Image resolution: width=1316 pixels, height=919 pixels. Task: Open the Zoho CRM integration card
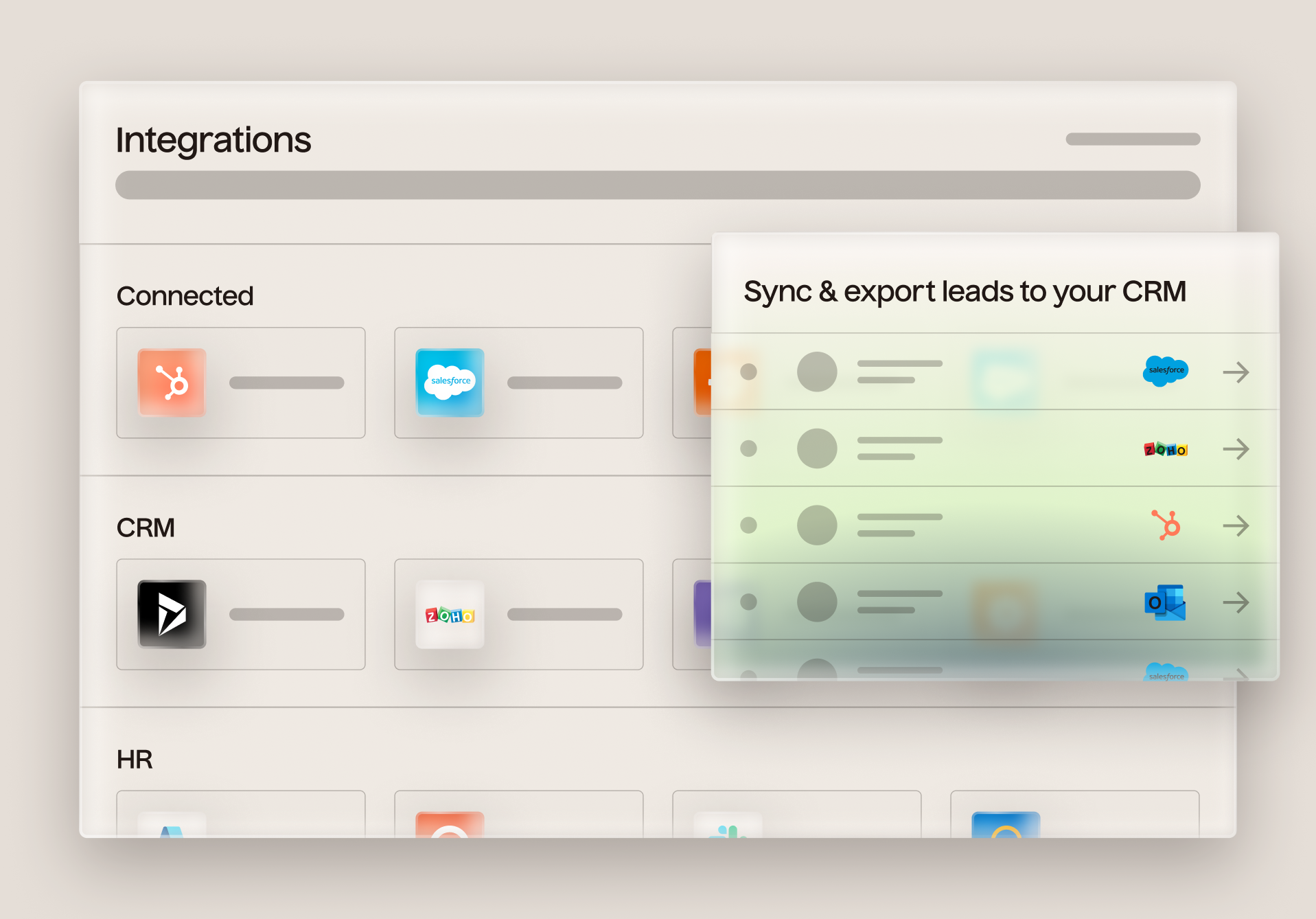coord(519,614)
